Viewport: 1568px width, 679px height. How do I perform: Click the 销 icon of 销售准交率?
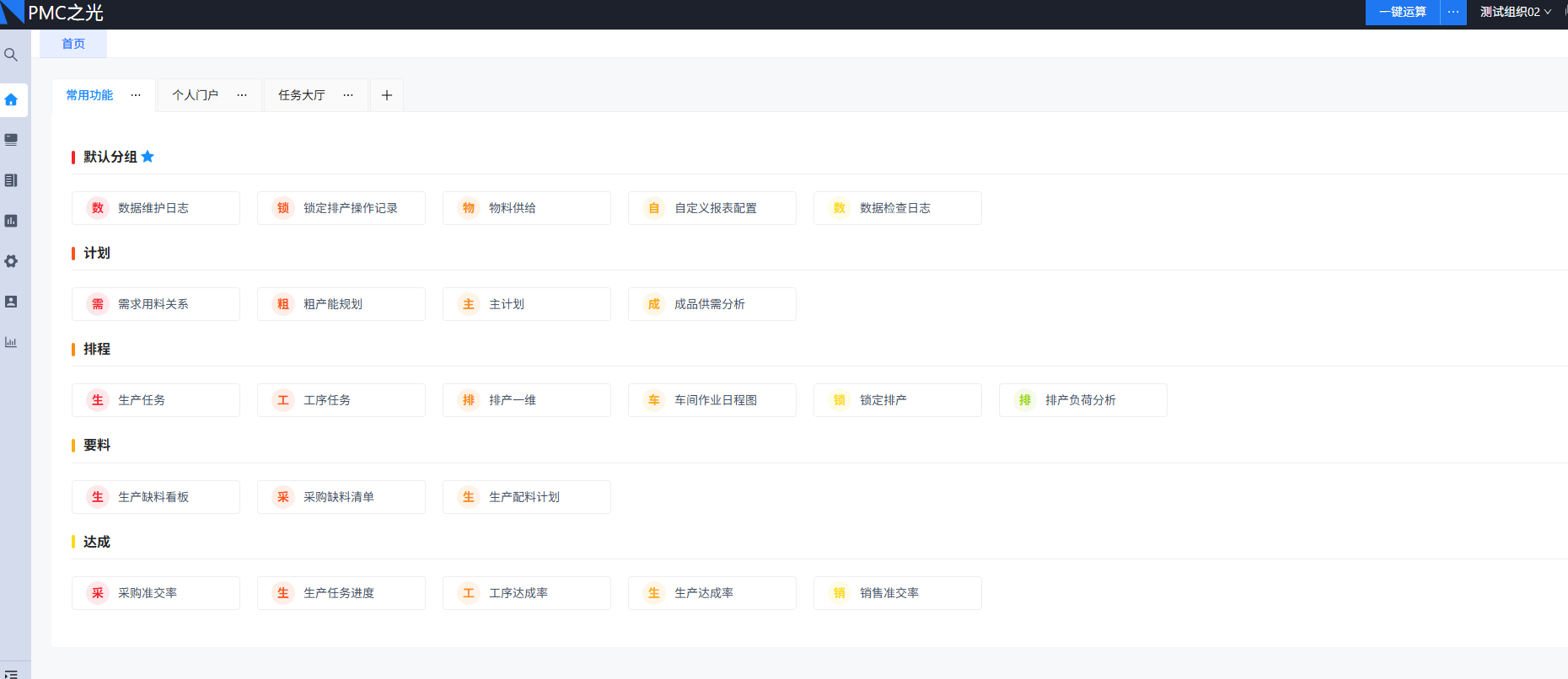[x=840, y=593]
